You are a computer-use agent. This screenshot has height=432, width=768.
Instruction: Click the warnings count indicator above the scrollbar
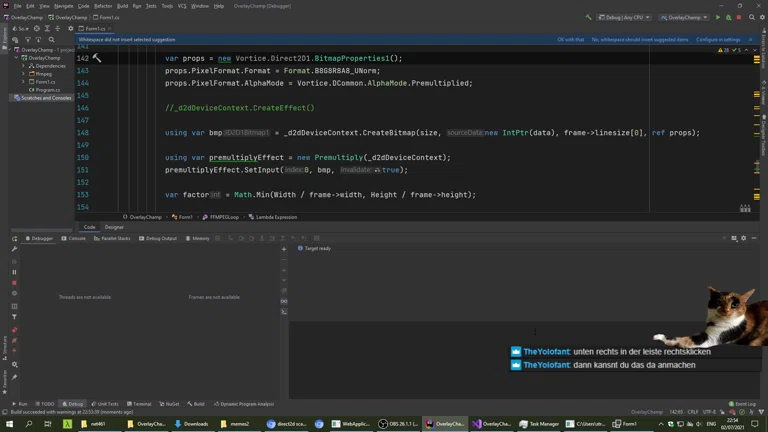coord(723,50)
